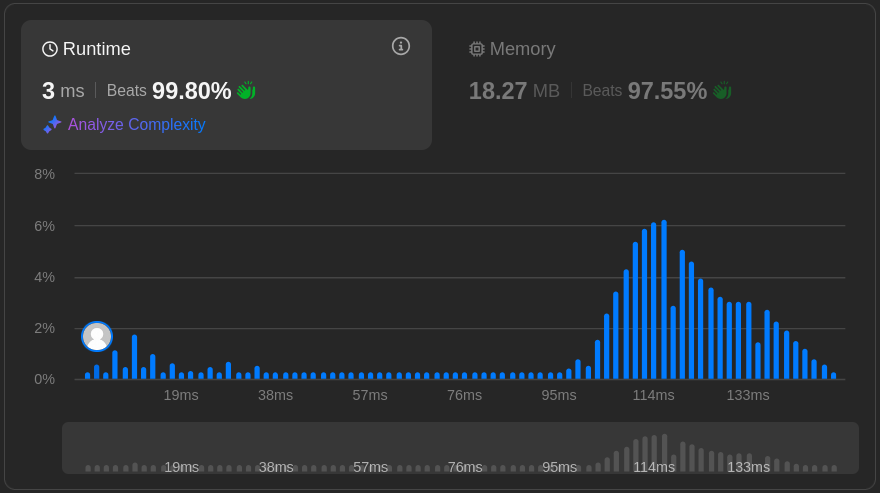
Task: Click the mini overview range slider strip
Action: click(x=460, y=448)
